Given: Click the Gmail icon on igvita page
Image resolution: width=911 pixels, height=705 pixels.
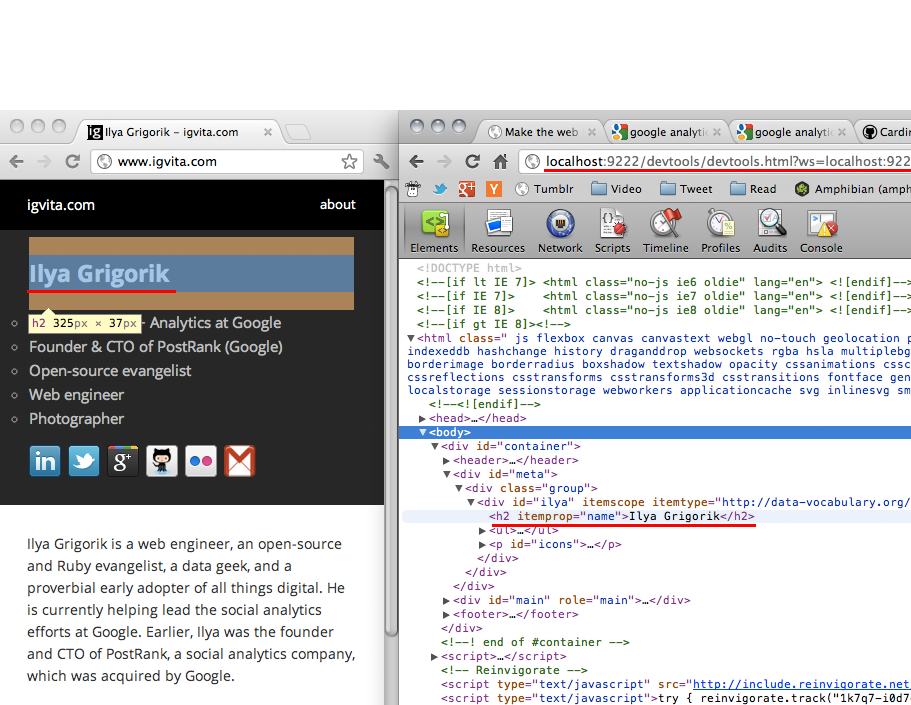Looking at the screenshot, I should coord(239,461).
